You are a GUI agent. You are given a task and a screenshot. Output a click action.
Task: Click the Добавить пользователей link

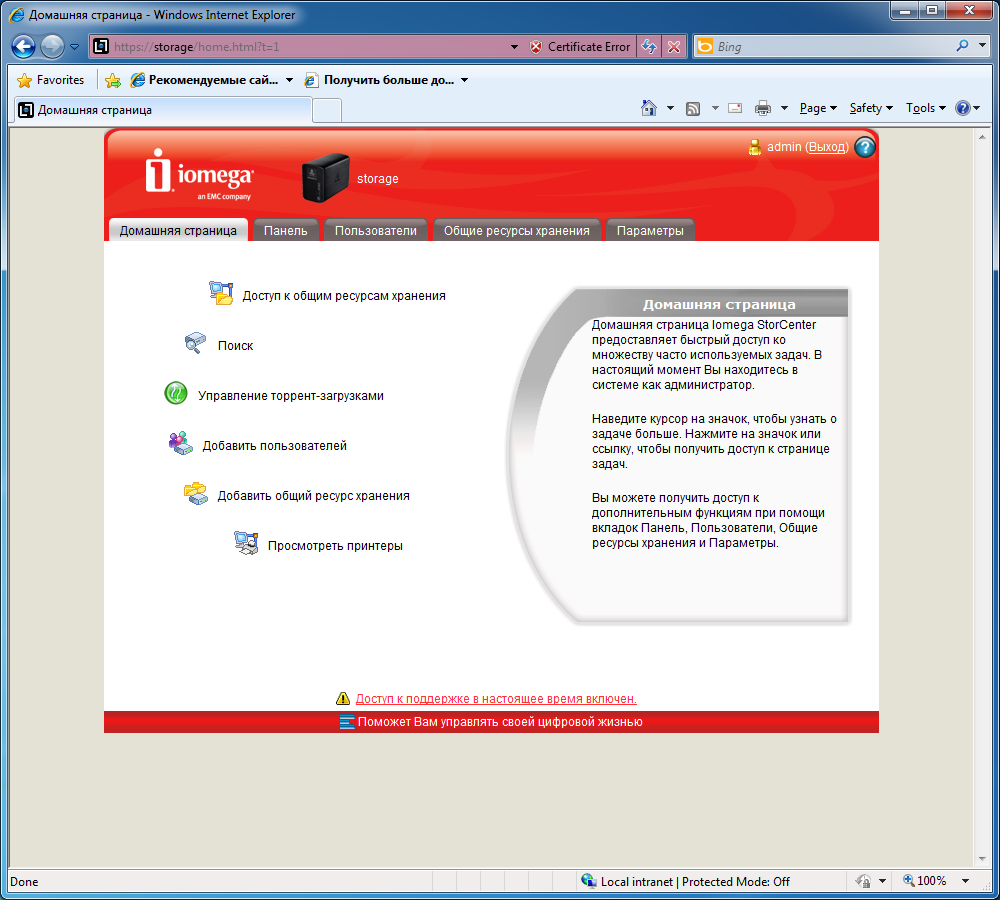pyautogui.click(x=275, y=446)
